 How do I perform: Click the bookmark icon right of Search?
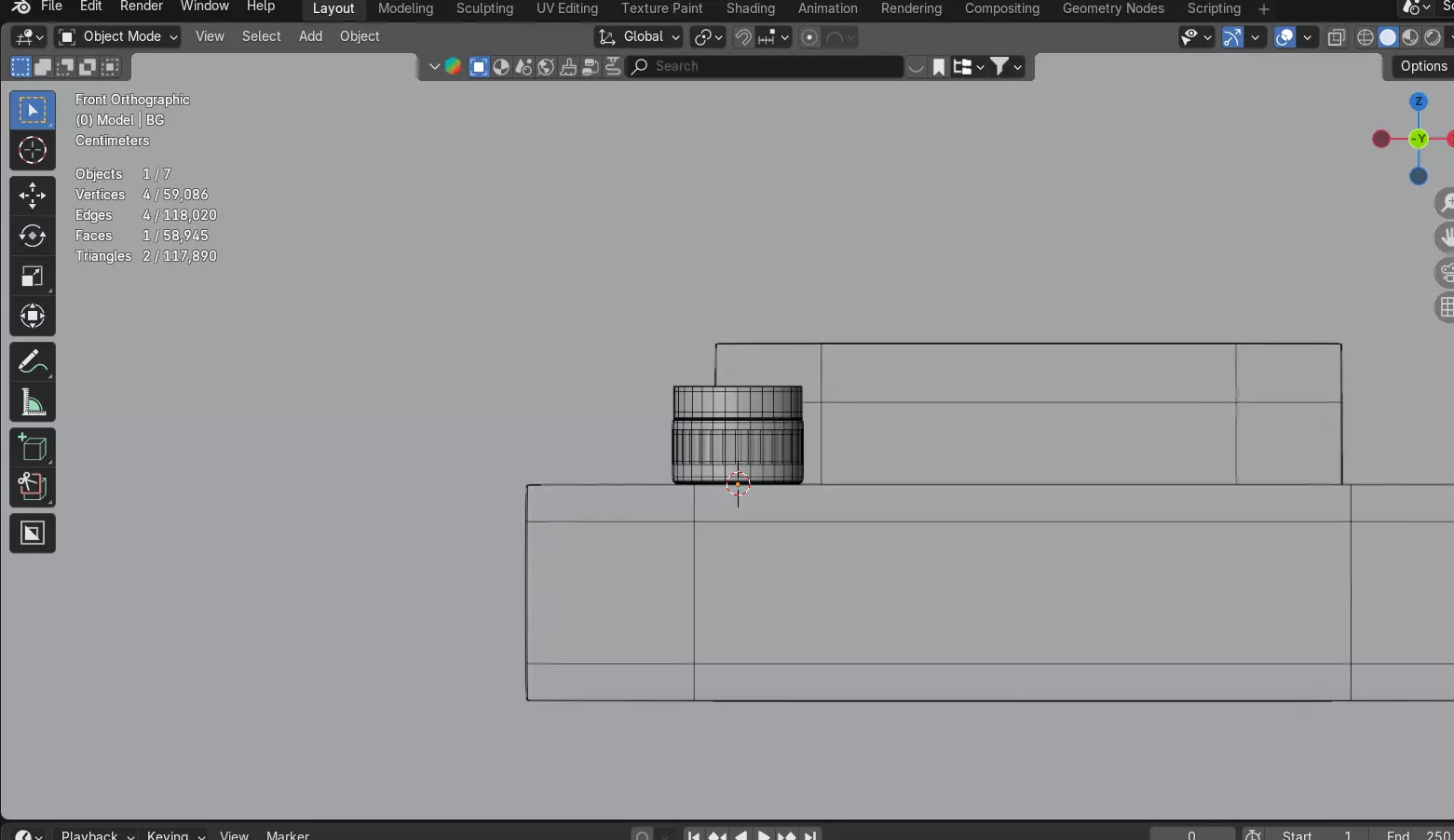(939, 66)
